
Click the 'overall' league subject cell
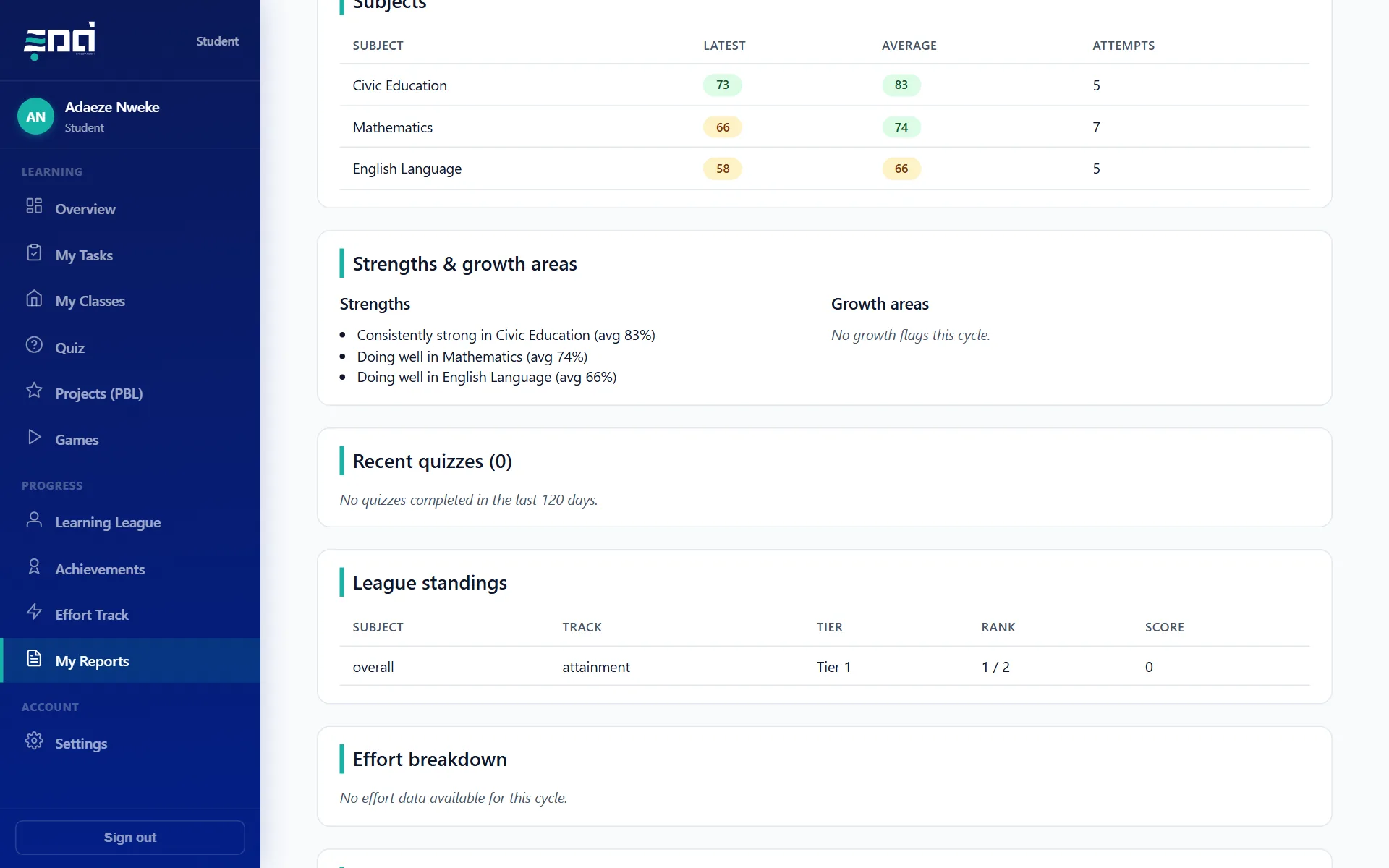click(x=373, y=667)
